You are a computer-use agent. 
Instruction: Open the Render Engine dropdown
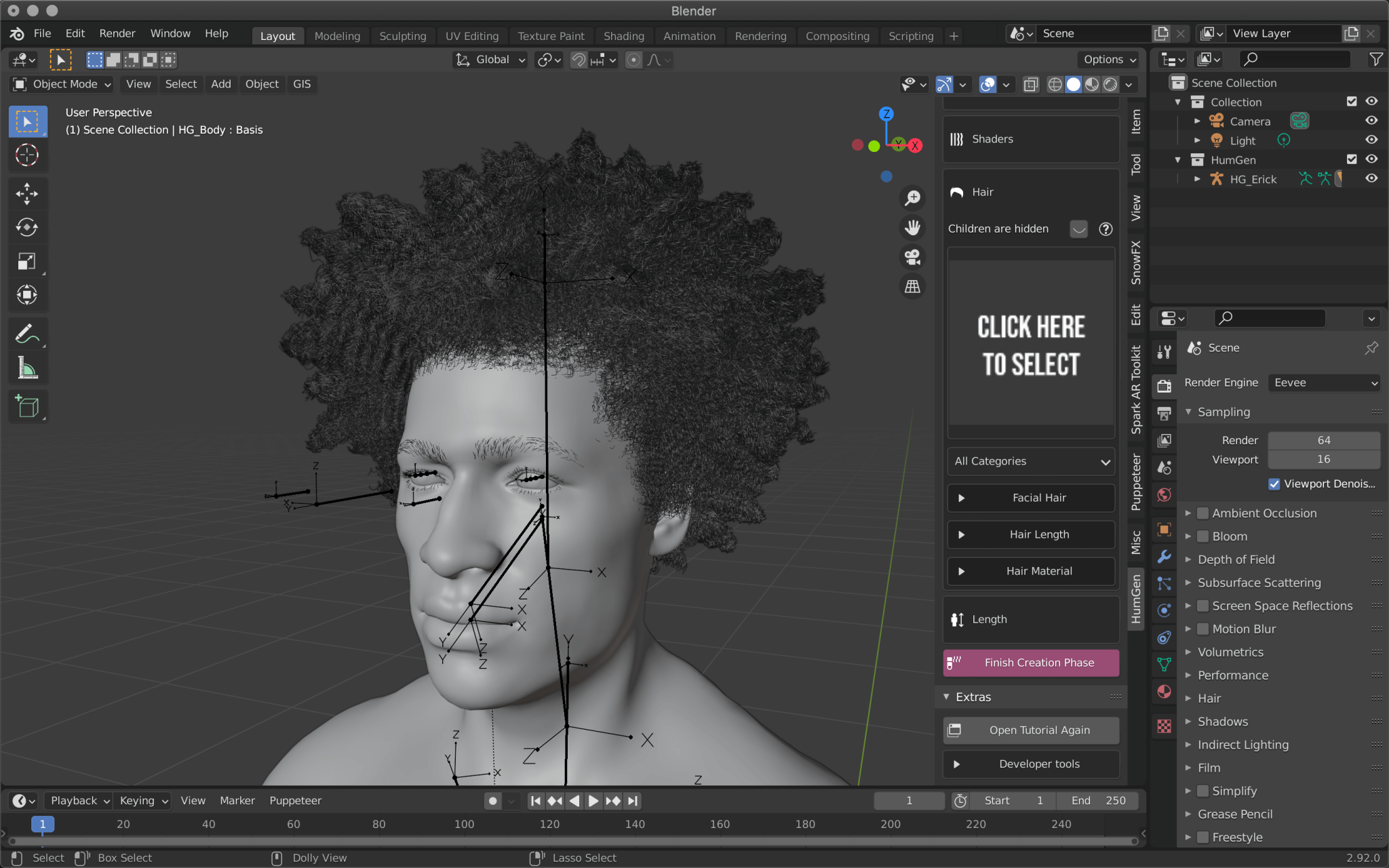pyautogui.click(x=1323, y=382)
